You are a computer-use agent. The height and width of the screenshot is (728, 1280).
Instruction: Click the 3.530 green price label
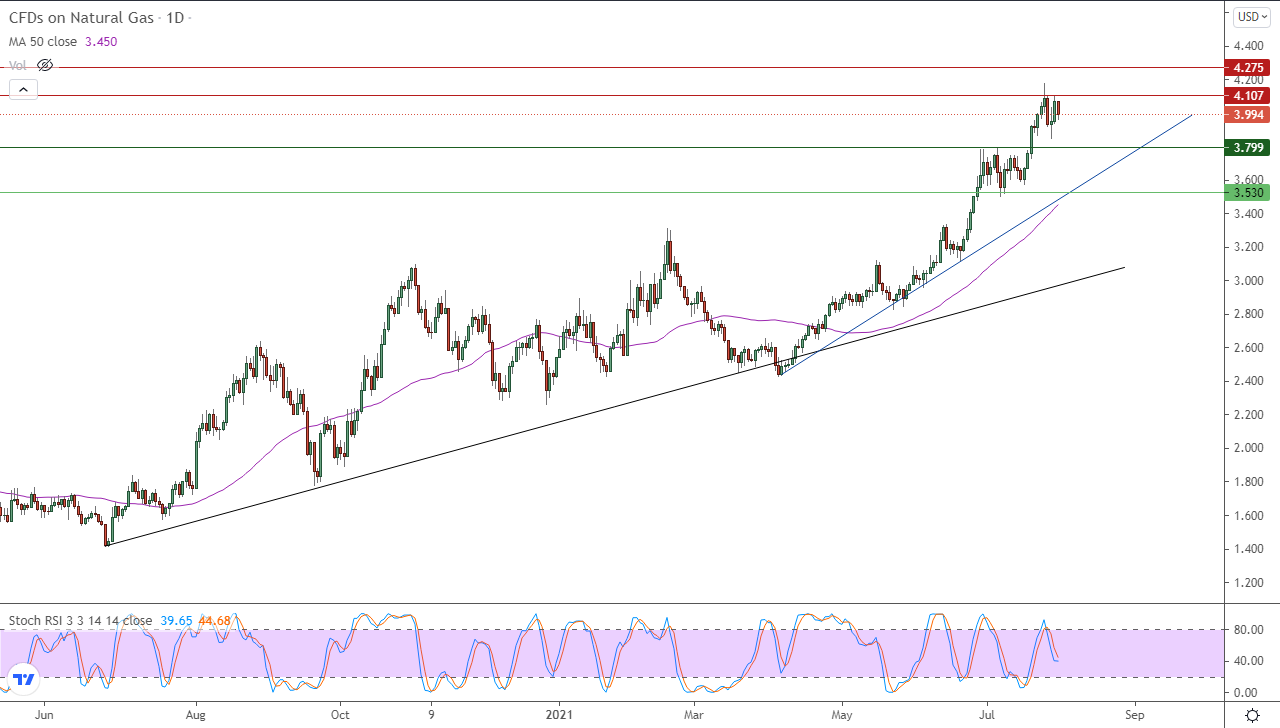pyautogui.click(x=1249, y=193)
